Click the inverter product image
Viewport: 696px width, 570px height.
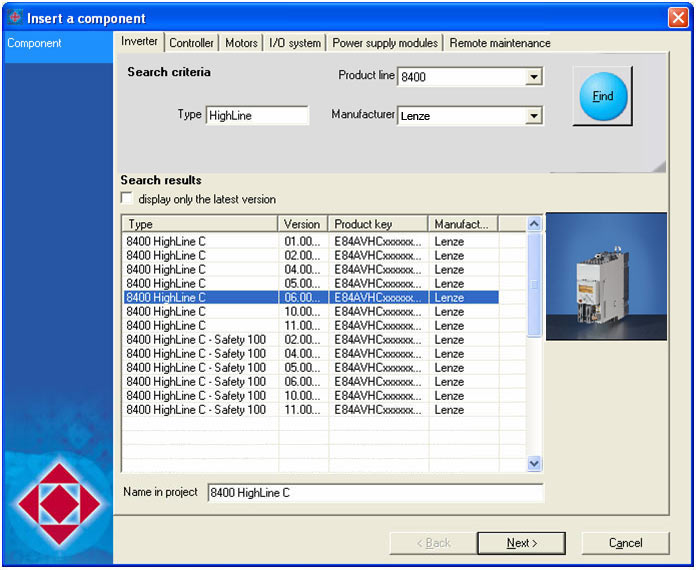[606, 276]
